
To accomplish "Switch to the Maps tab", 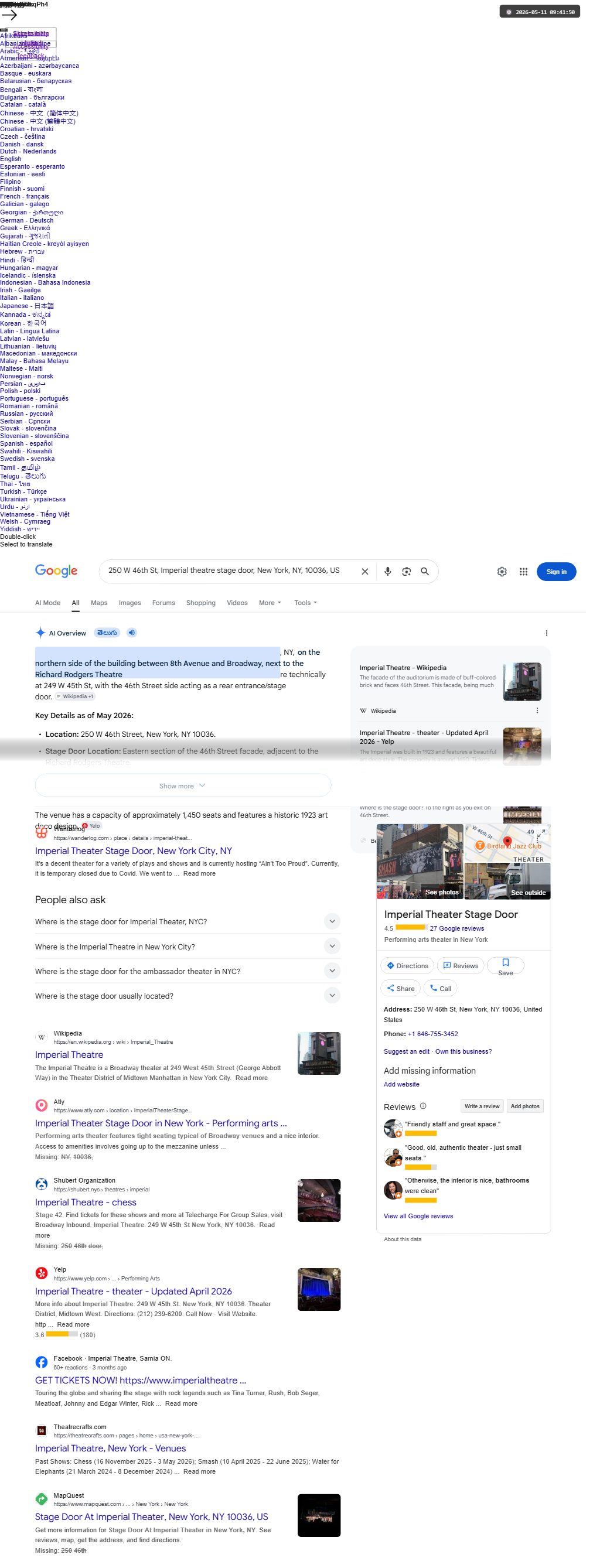I will [100, 609].
